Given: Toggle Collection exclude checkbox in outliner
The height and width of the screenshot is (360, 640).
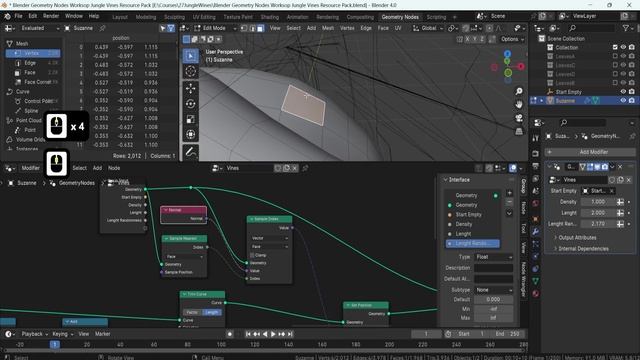Looking at the screenshot, I should (x=615, y=47).
